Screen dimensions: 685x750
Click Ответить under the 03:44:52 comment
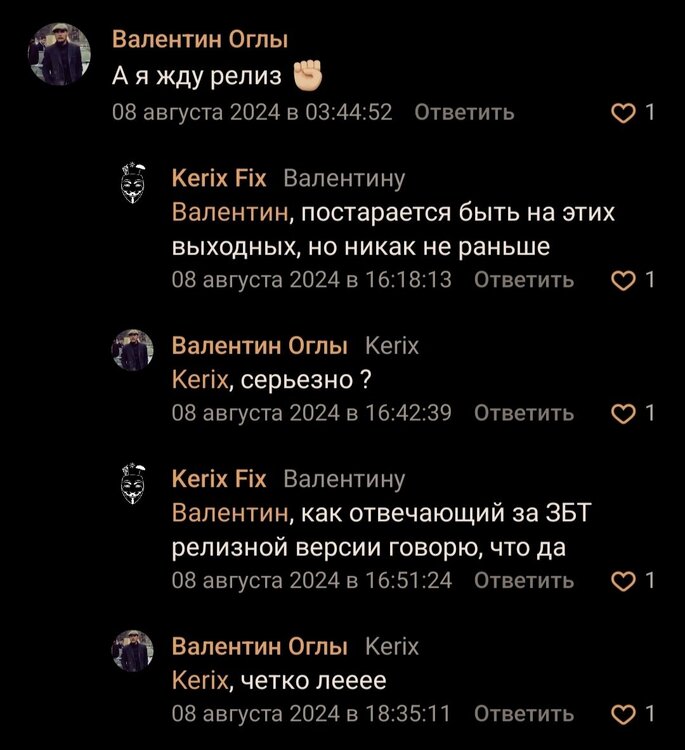pos(464,112)
